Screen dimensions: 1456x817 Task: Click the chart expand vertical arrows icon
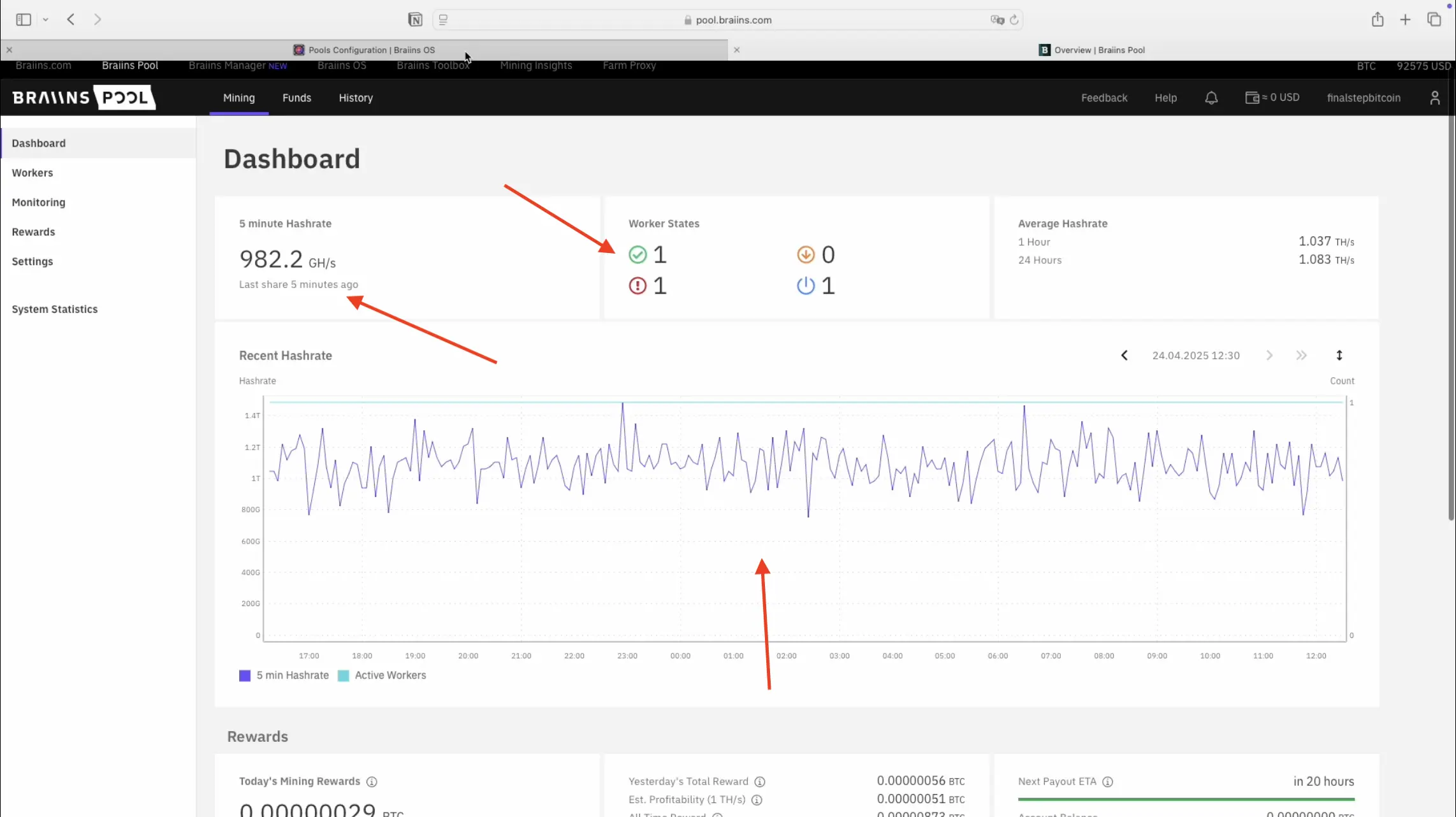click(1339, 356)
